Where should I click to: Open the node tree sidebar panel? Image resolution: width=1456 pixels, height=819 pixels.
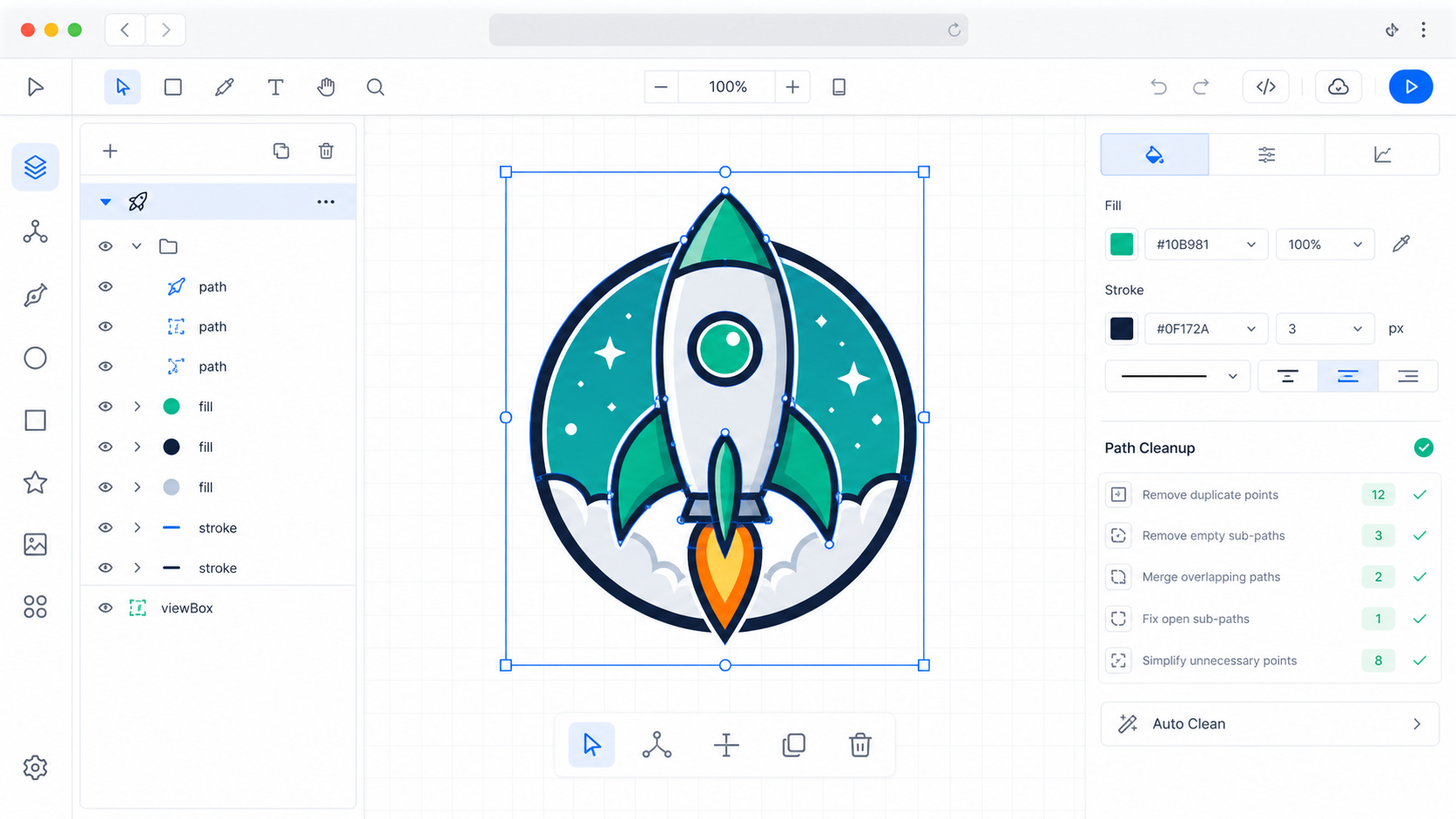click(x=36, y=232)
